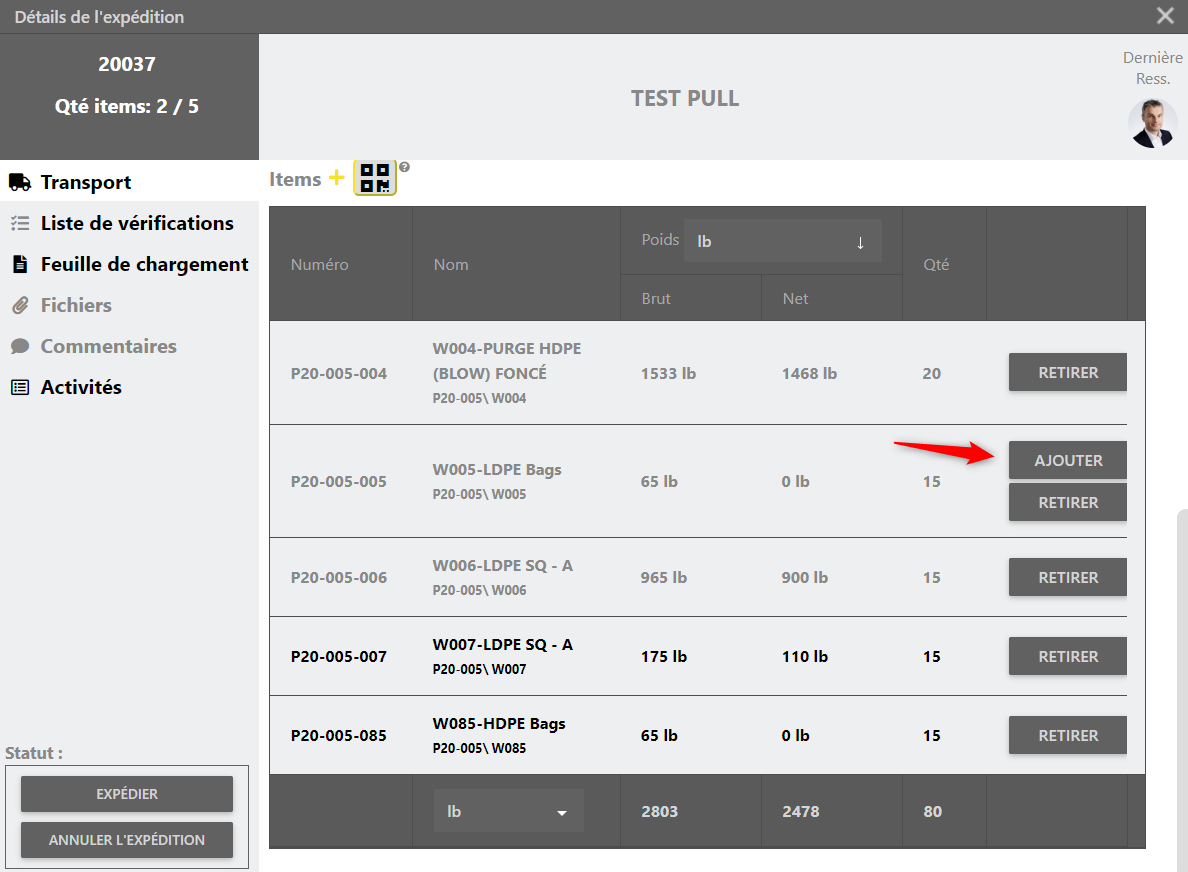Select item number P20-005-005
This screenshot has width=1188, height=872.
tap(339, 482)
